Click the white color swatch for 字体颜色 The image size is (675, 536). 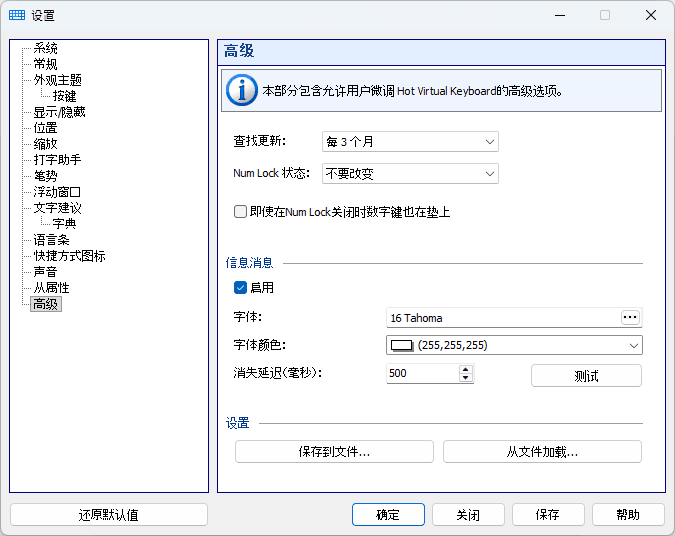click(402, 345)
